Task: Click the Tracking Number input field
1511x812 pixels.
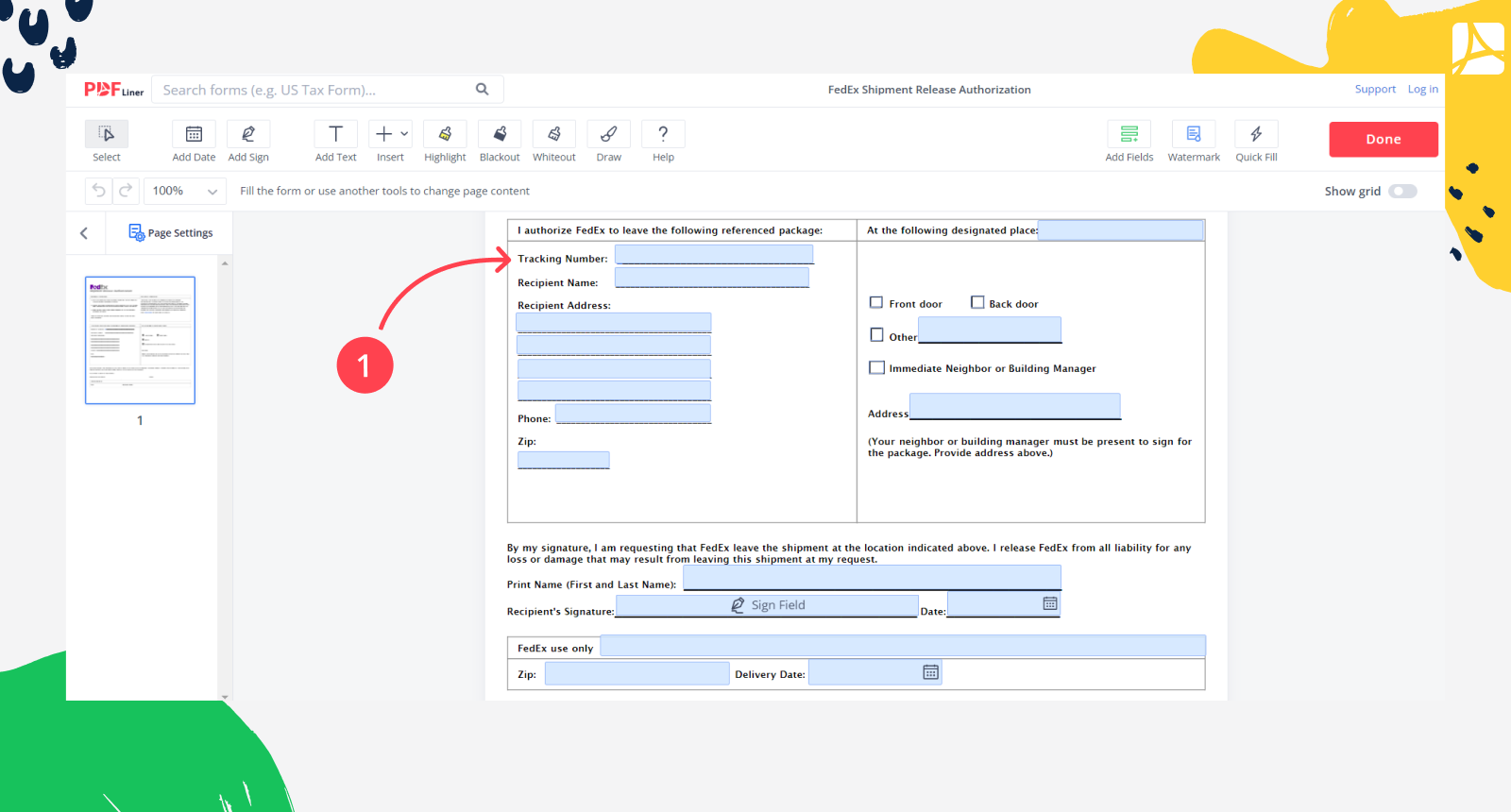Action: [x=714, y=255]
